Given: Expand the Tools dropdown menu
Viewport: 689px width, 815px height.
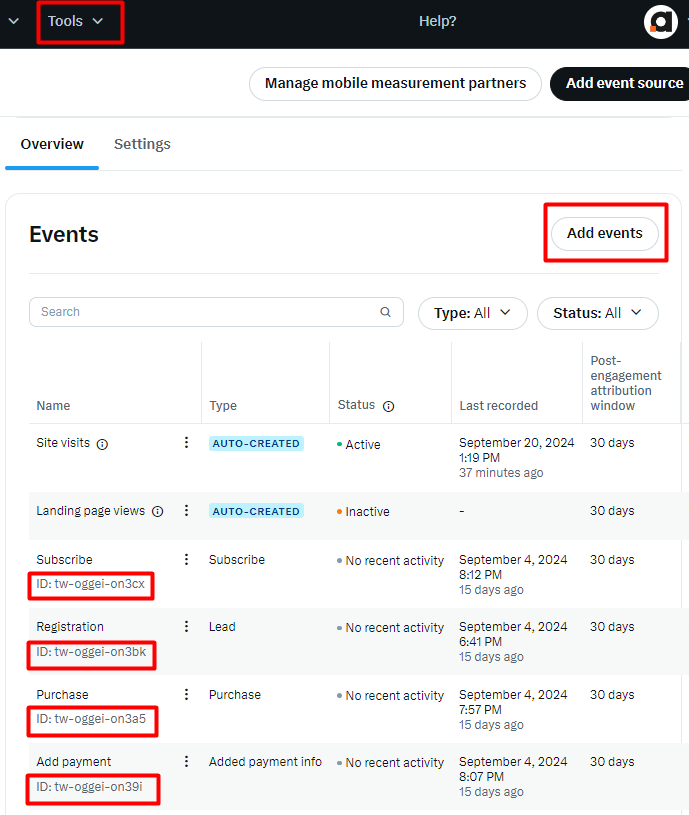Looking at the screenshot, I should click(76, 21).
